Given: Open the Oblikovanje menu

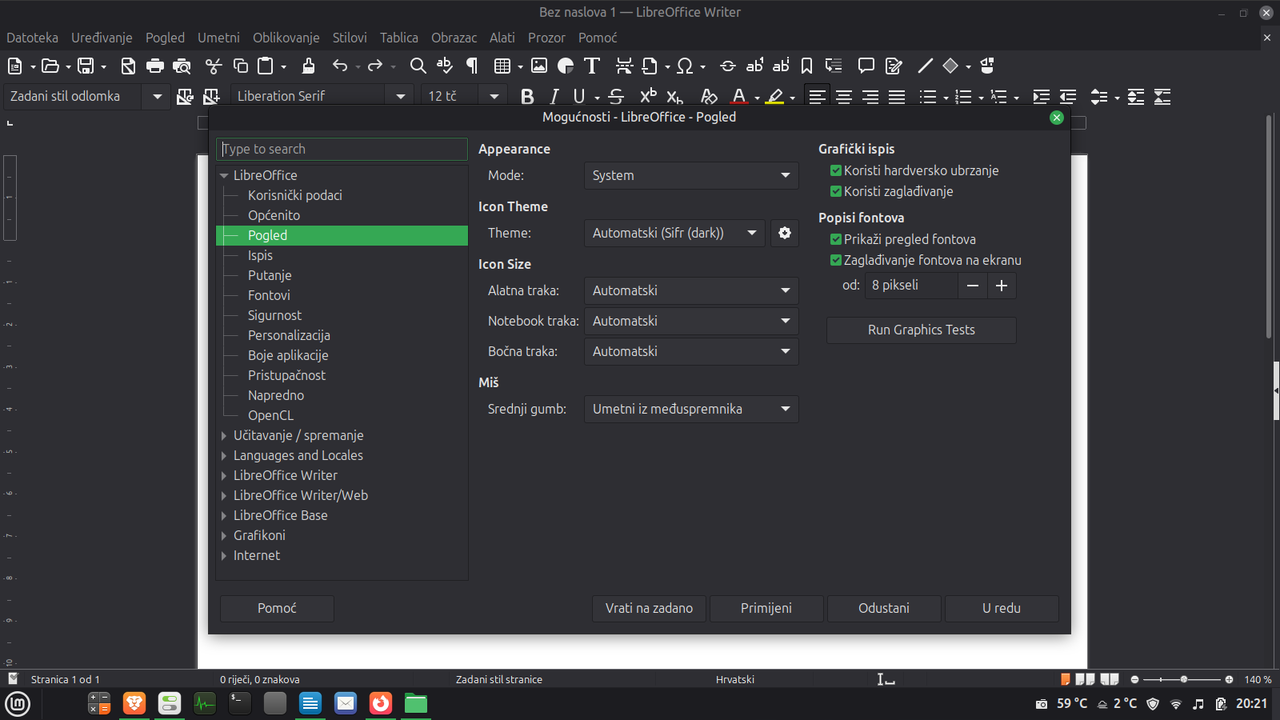Looking at the screenshot, I should coord(286,37).
